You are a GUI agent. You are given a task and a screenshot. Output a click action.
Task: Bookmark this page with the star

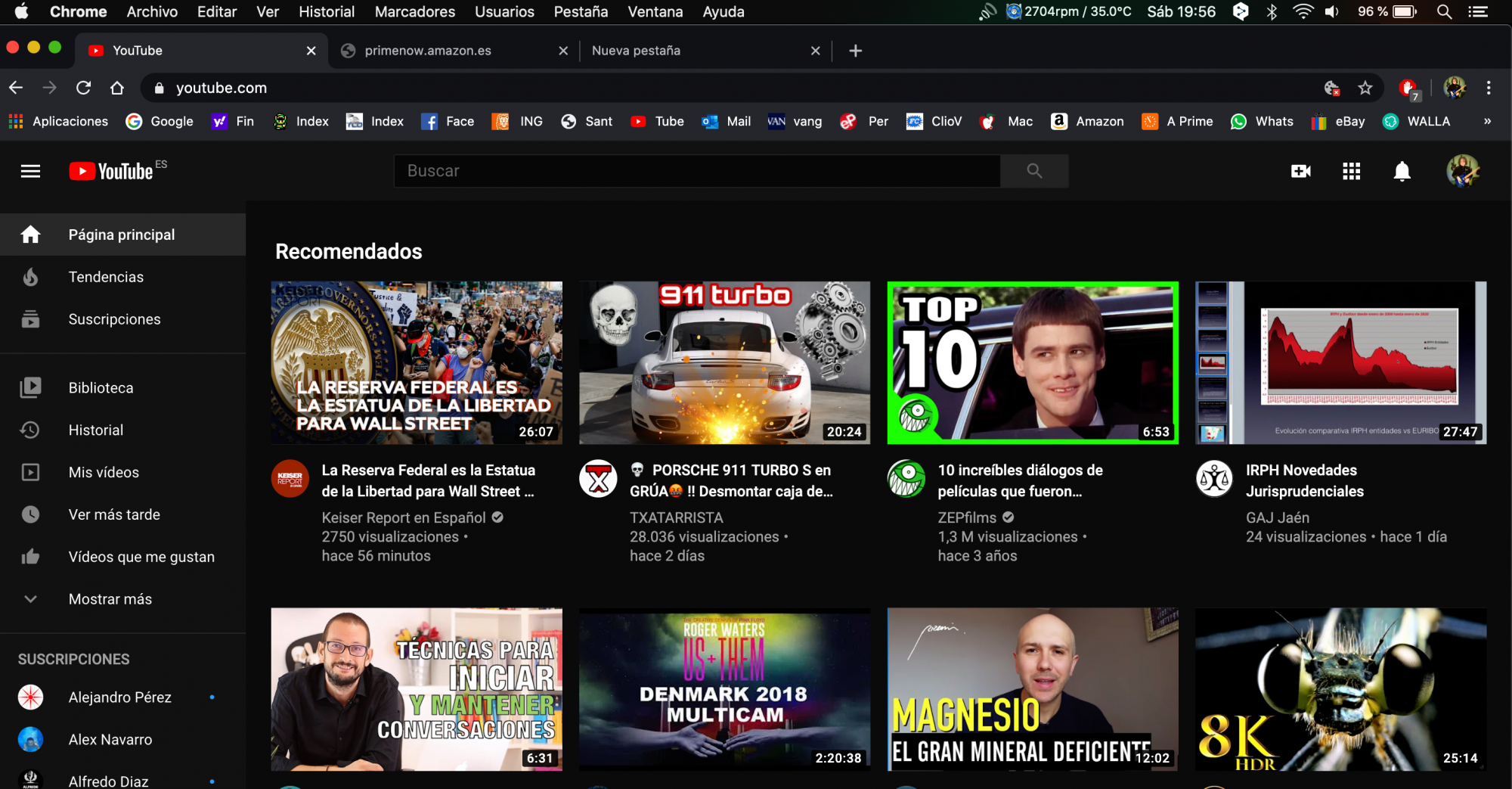[x=1365, y=88]
